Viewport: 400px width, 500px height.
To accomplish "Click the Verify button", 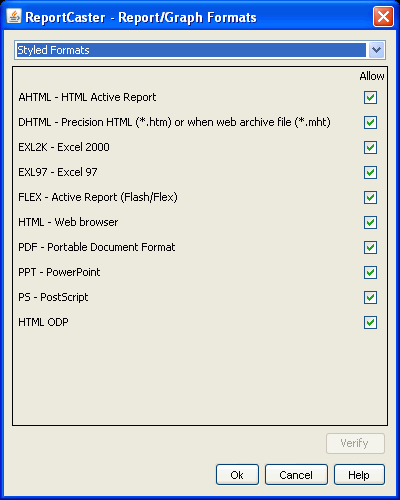I will tap(355, 443).
